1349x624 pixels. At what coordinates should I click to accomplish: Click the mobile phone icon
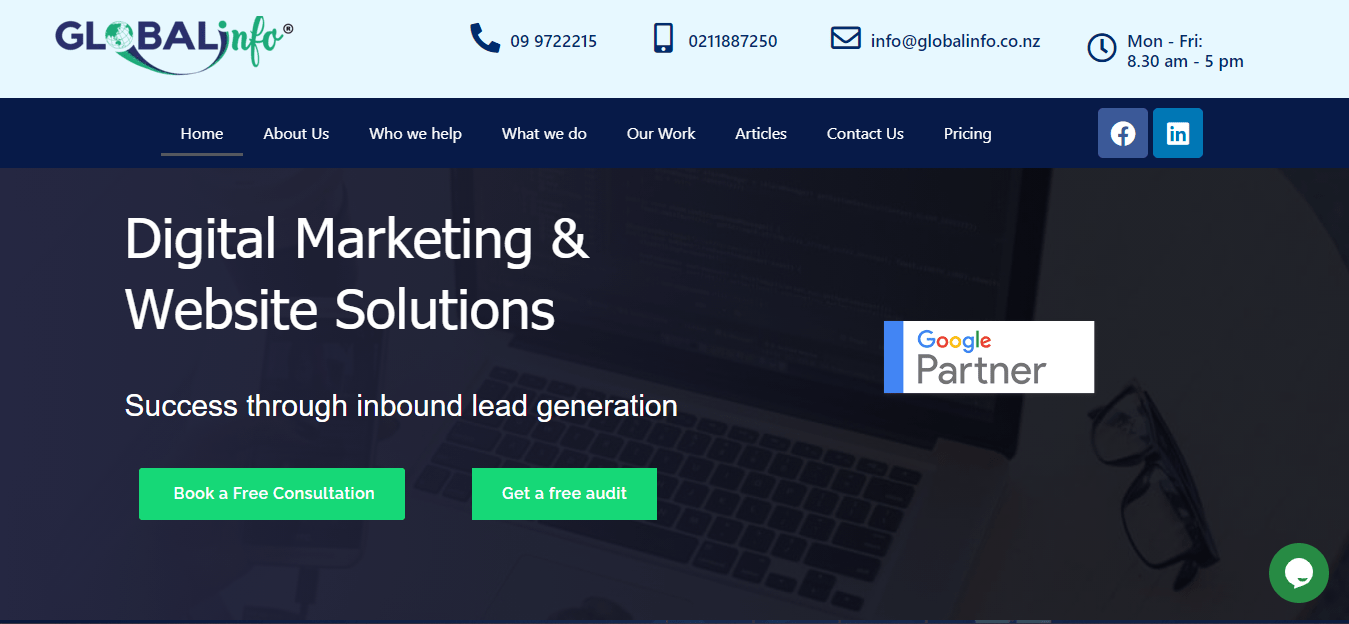click(663, 38)
